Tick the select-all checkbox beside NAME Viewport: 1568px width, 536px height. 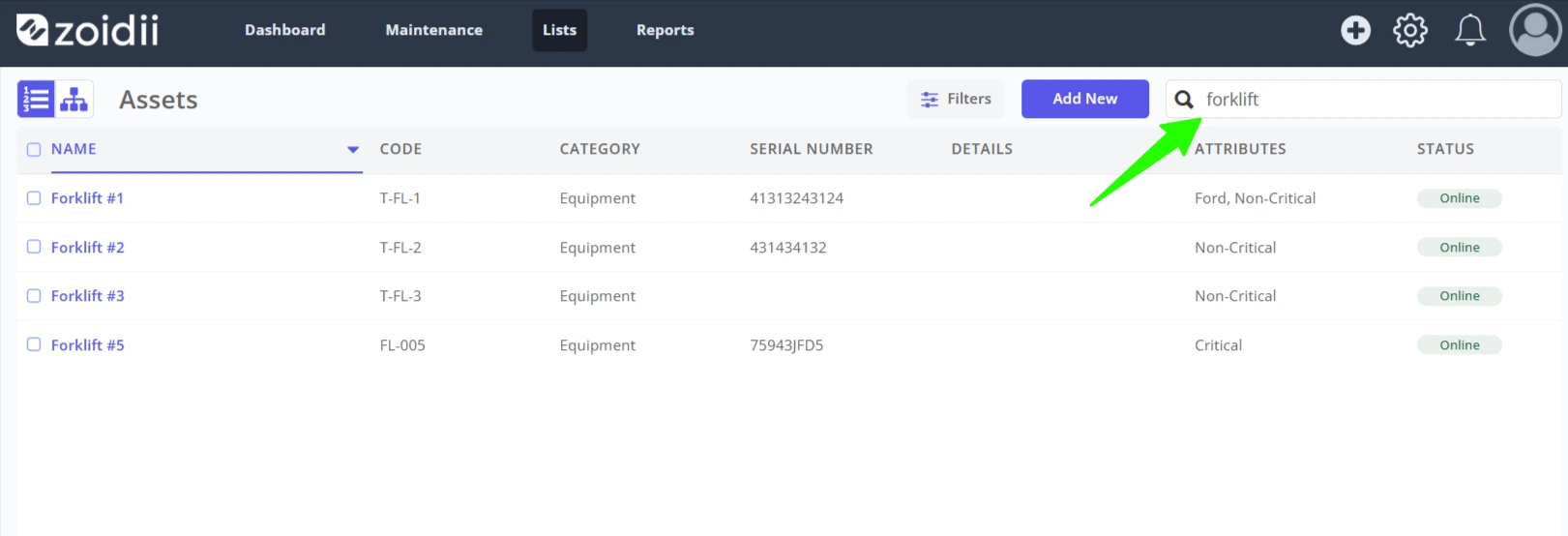(34, 149)
